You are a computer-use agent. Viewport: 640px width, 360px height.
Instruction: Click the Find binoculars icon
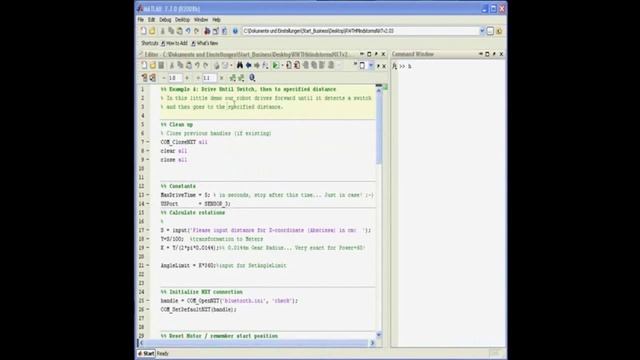click(240, 65)
